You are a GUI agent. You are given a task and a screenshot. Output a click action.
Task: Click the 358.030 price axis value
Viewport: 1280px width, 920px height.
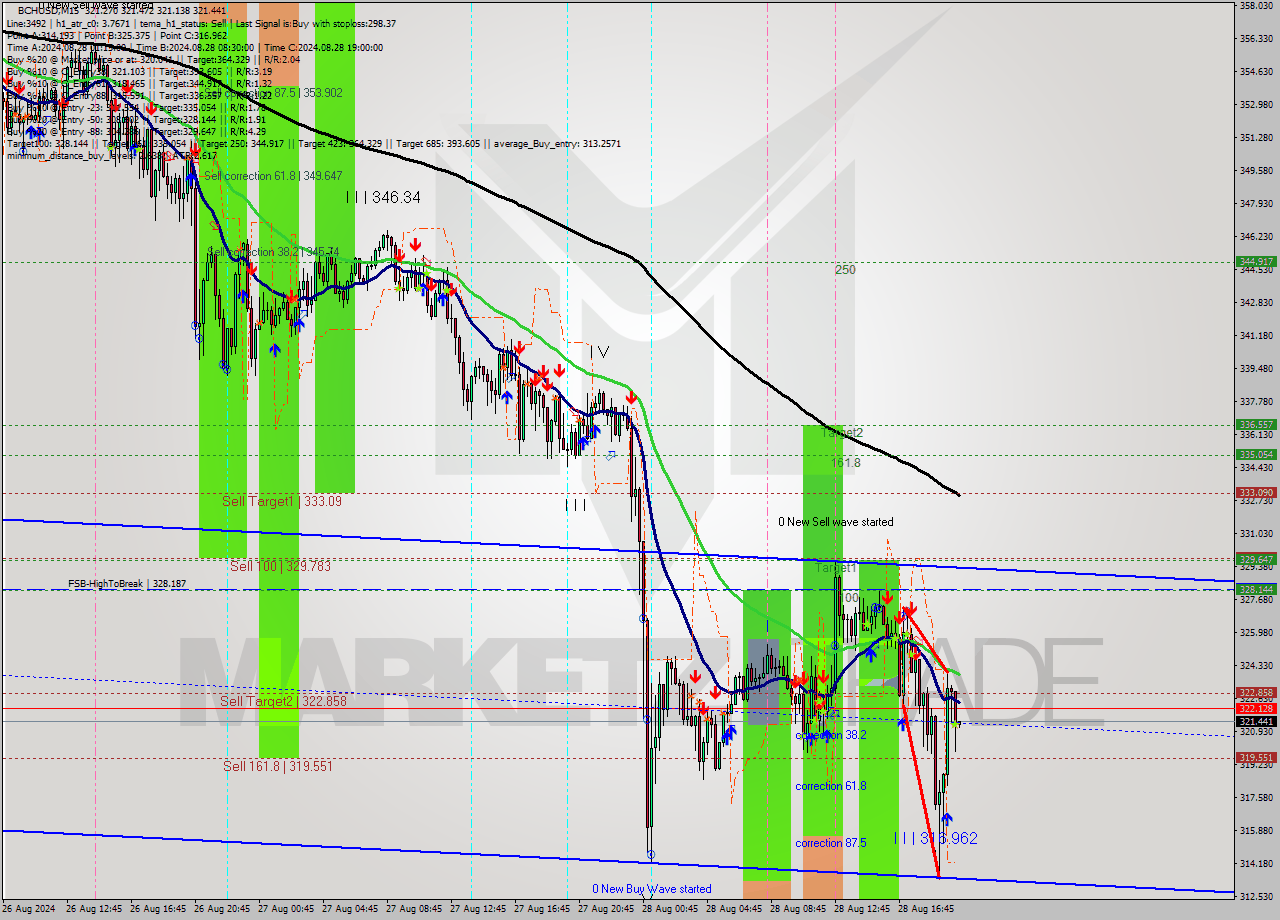pyautogui.click(x=1256, y=6)
